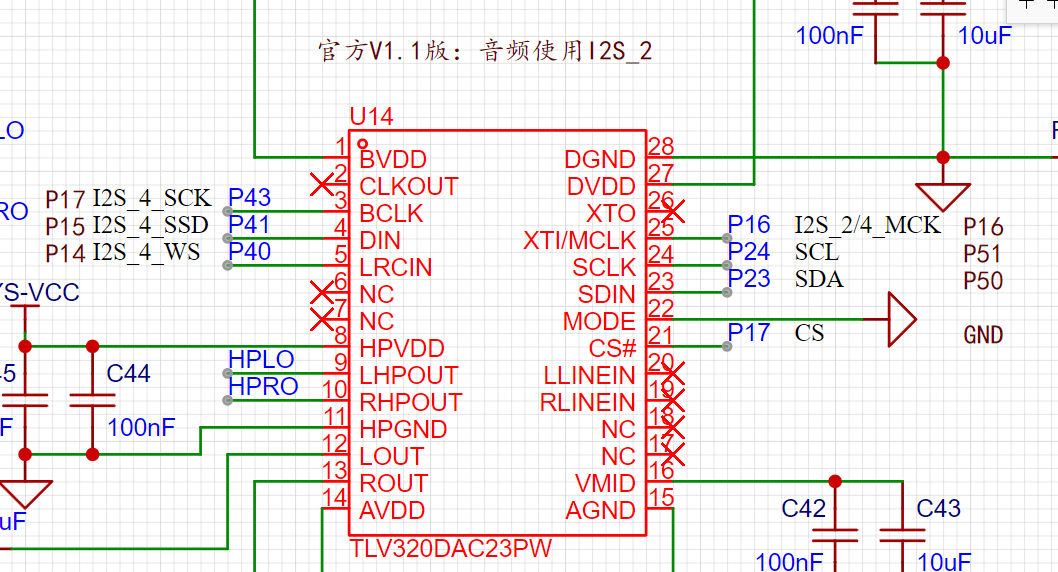The width and height of the screenshot is (1058, 572).
Task: Select the I2S_4_SCK annotation text
Action: [x=152, y=198]
